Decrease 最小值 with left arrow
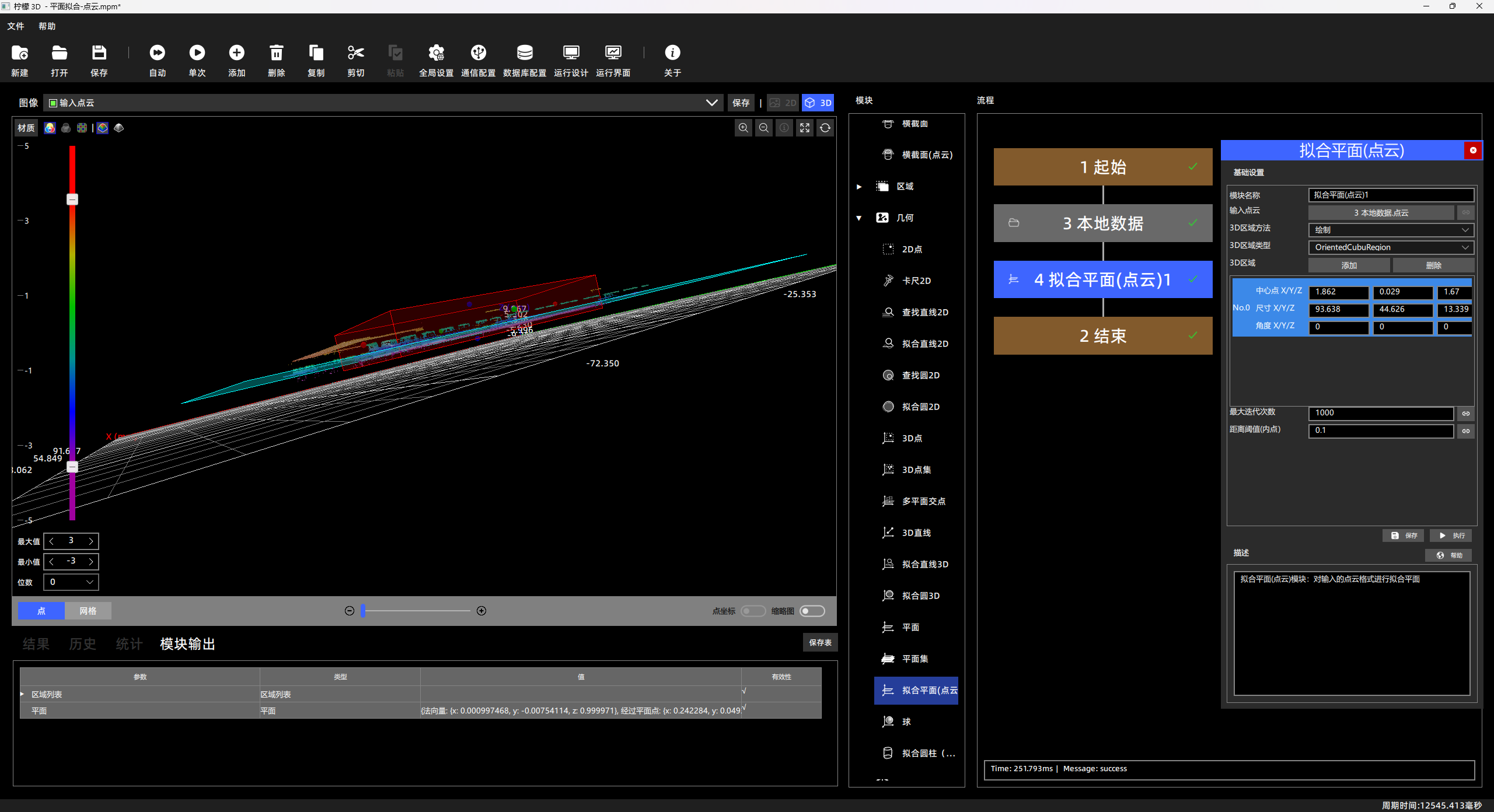 pyautogui.click(x=51, y=562)
